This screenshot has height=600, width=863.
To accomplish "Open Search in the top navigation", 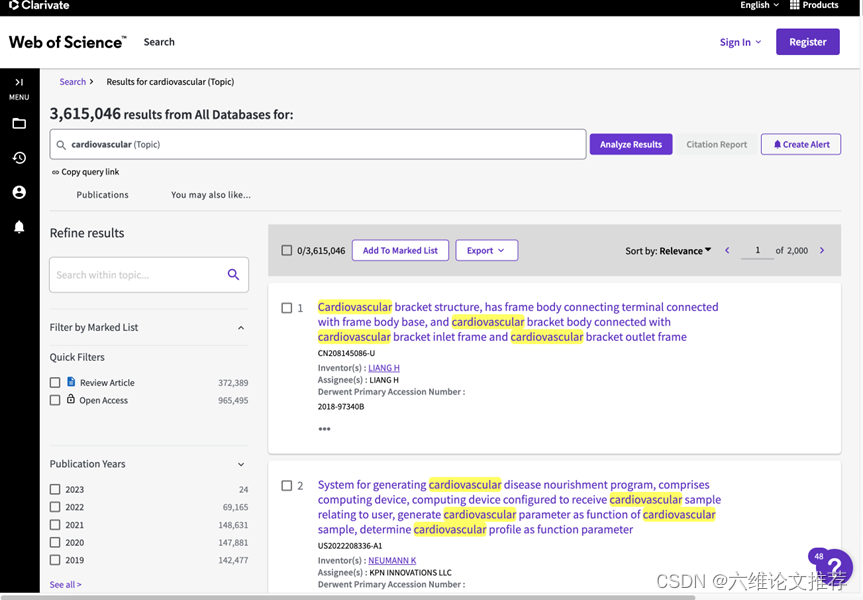I will pyautogui.click(x=159, y=42).
